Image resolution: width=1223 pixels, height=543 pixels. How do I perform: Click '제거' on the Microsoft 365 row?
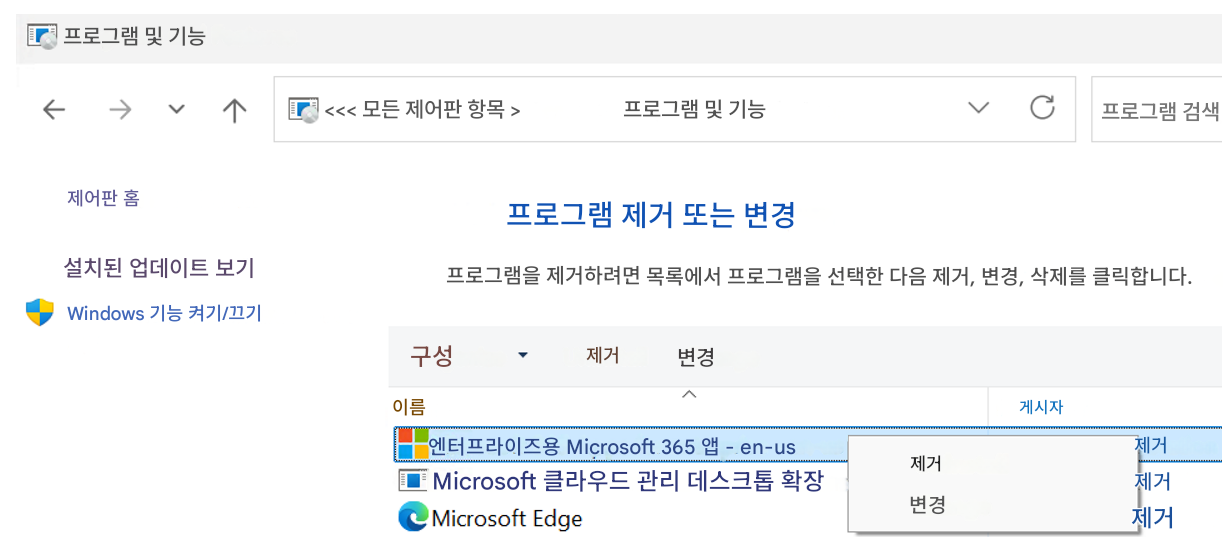coord(1151,445)
